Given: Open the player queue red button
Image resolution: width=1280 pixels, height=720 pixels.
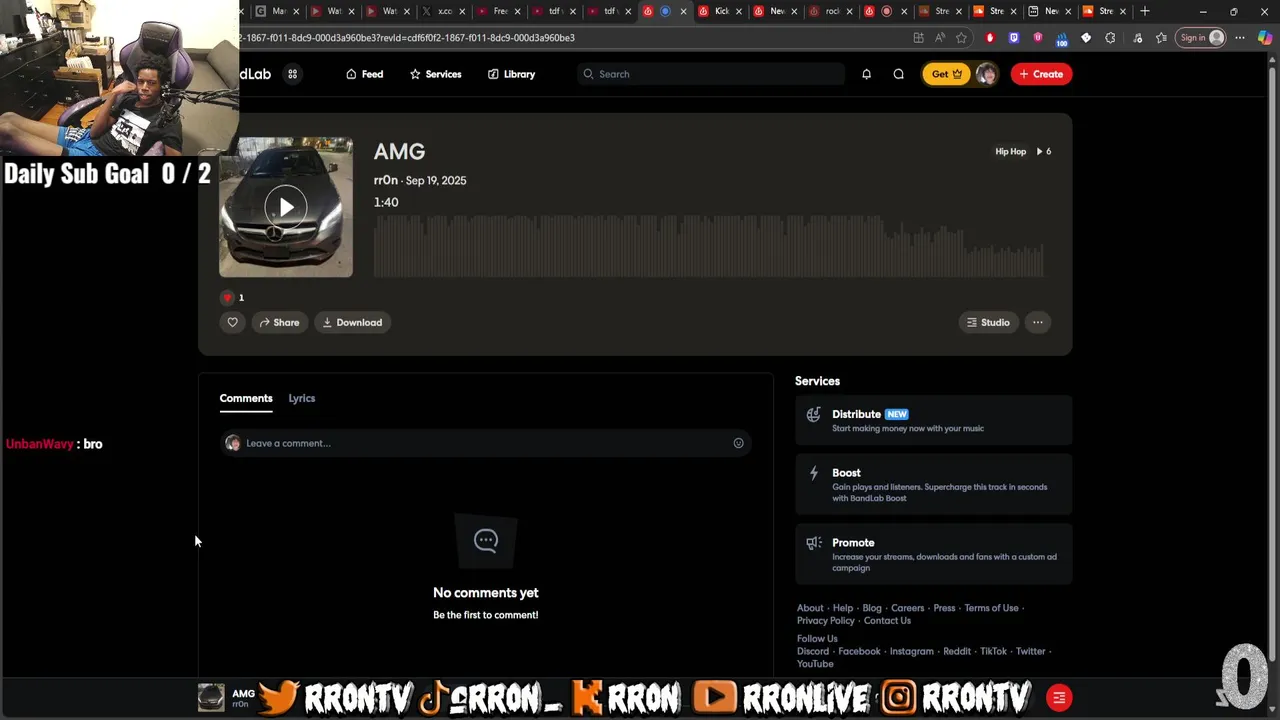Looking at the screenshot, I should (x=1058, y=698).
